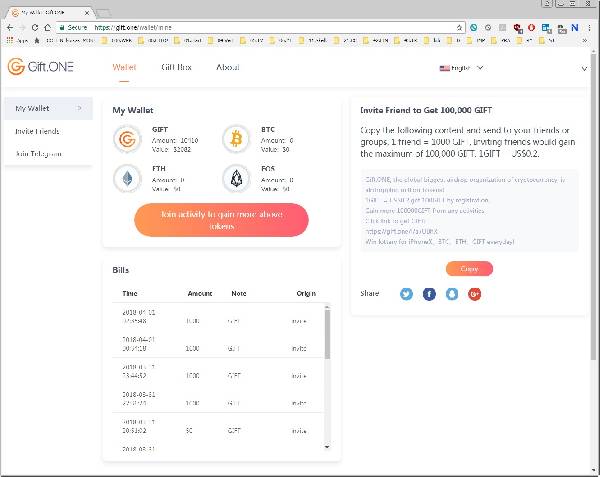Reload the page with refresh icon

point(35,28)
